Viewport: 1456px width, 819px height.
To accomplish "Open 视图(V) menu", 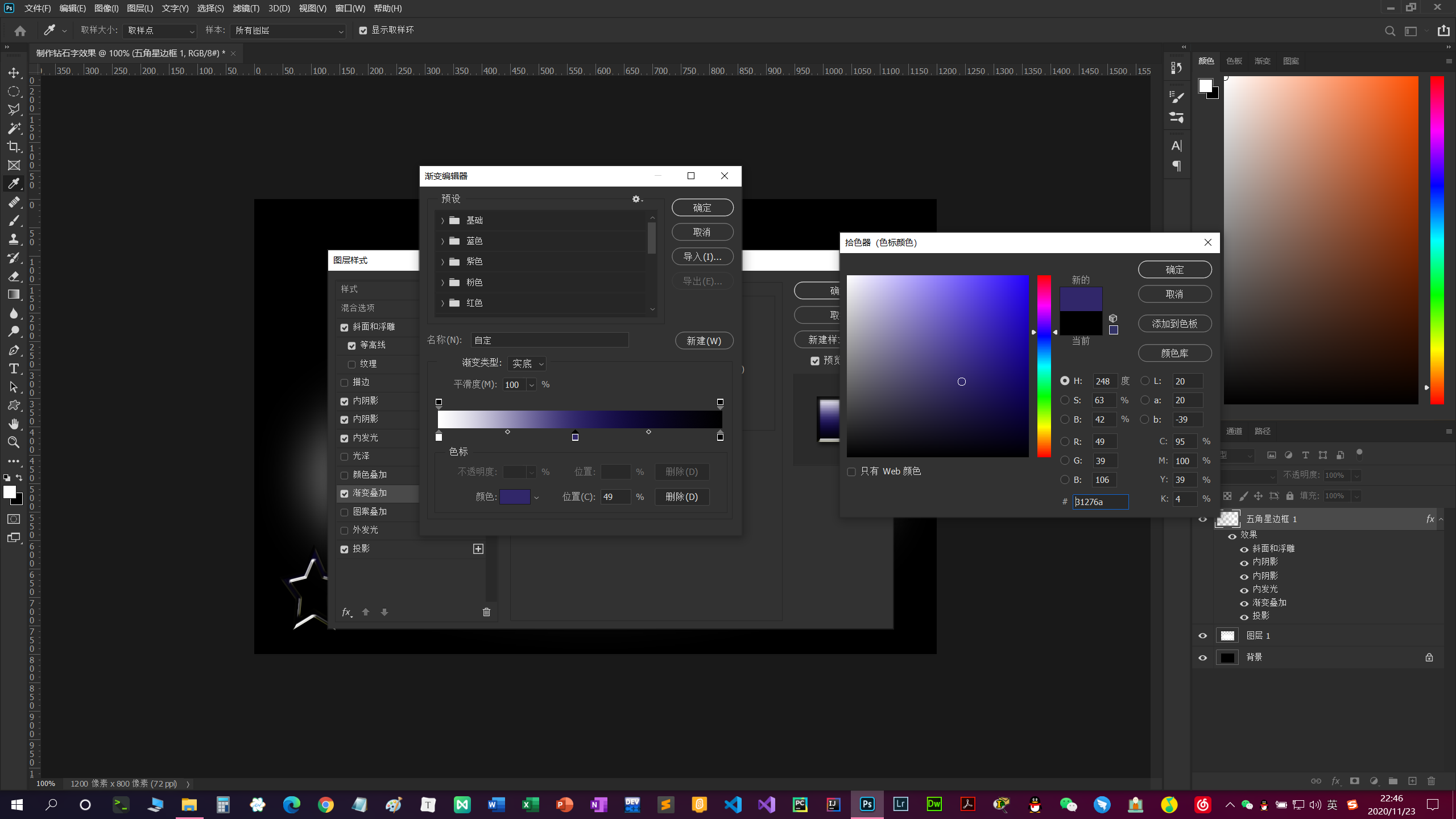I will pyautogui.click(x=312, y=8).
